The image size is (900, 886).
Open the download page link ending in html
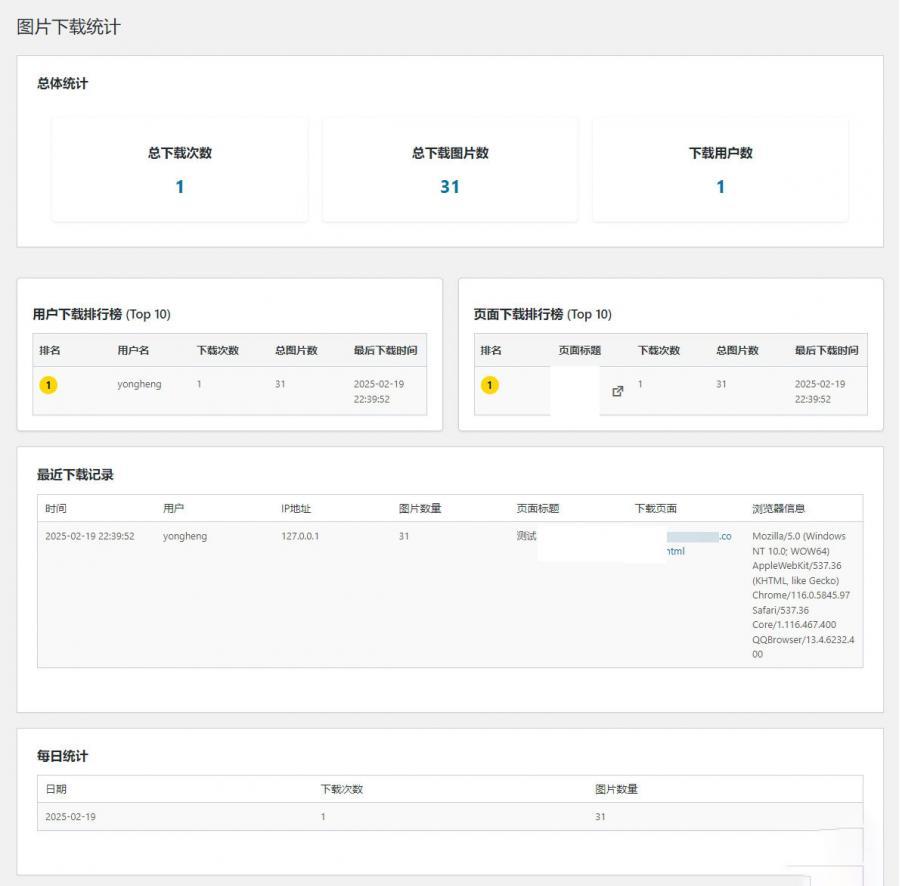coord(676,551)
